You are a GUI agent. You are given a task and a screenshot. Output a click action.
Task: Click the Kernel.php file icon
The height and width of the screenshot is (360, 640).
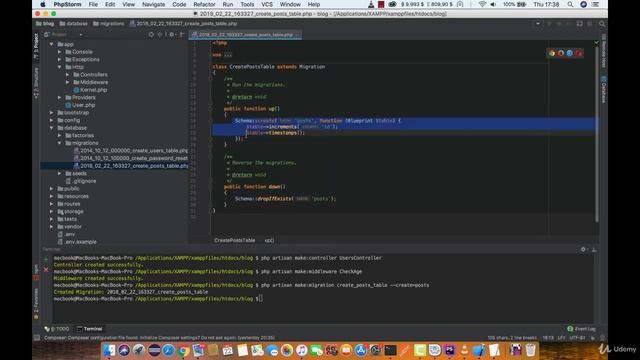(76, 90)
